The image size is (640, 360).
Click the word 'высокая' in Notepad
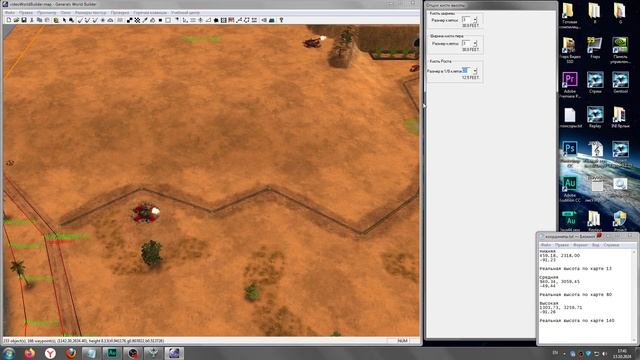548,303
